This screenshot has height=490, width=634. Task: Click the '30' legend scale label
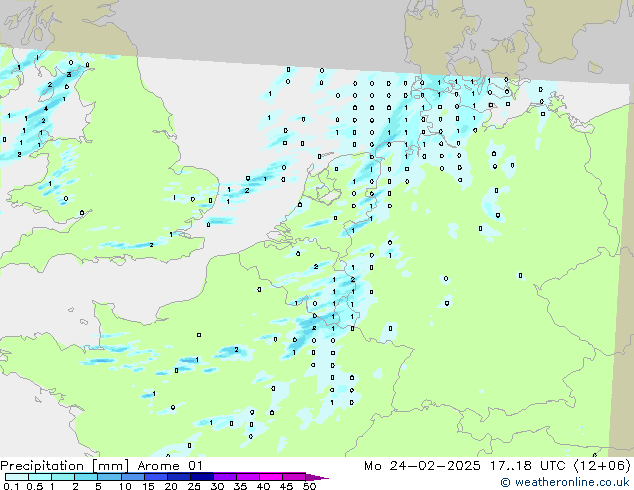coord(217,486)
